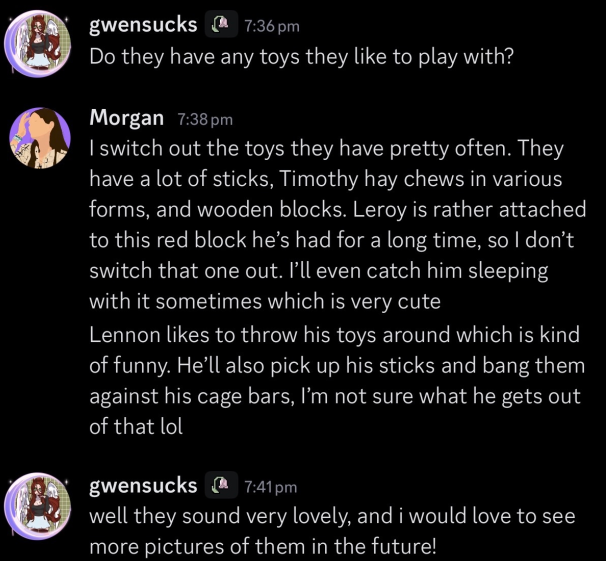Click the line "of that lol"
This screenshot has height=561, width=606.
[137, 427]
